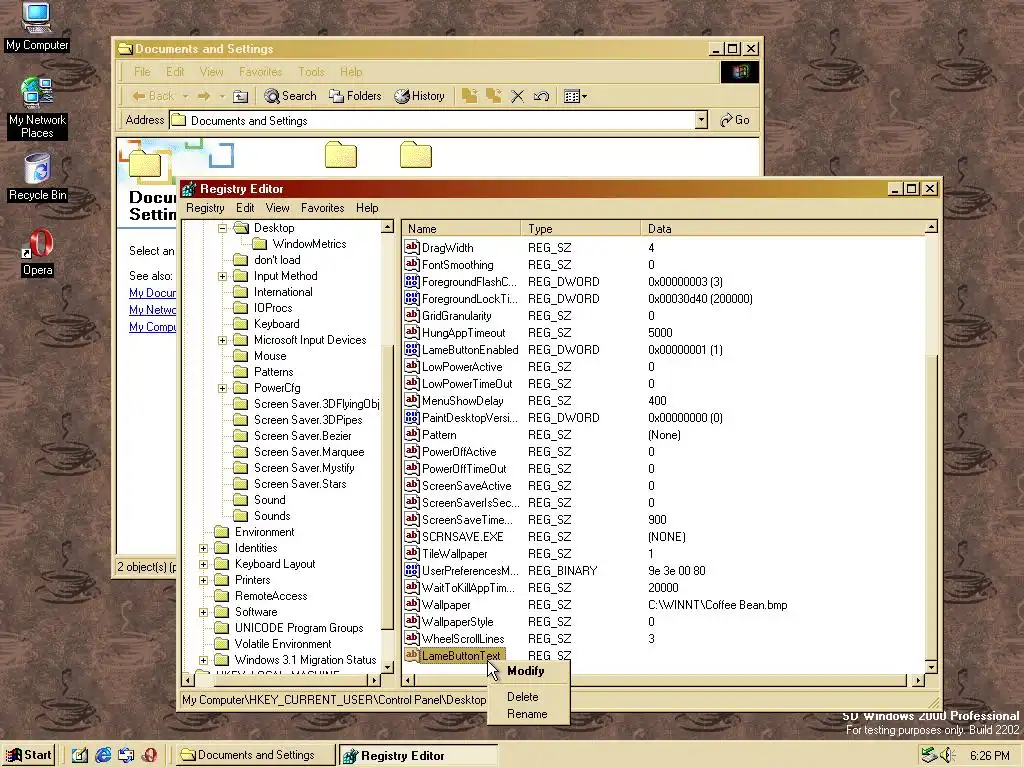Open the My Network link in Explorer pane
This screenshot has height=768, width=1024.
pos(152,310)
